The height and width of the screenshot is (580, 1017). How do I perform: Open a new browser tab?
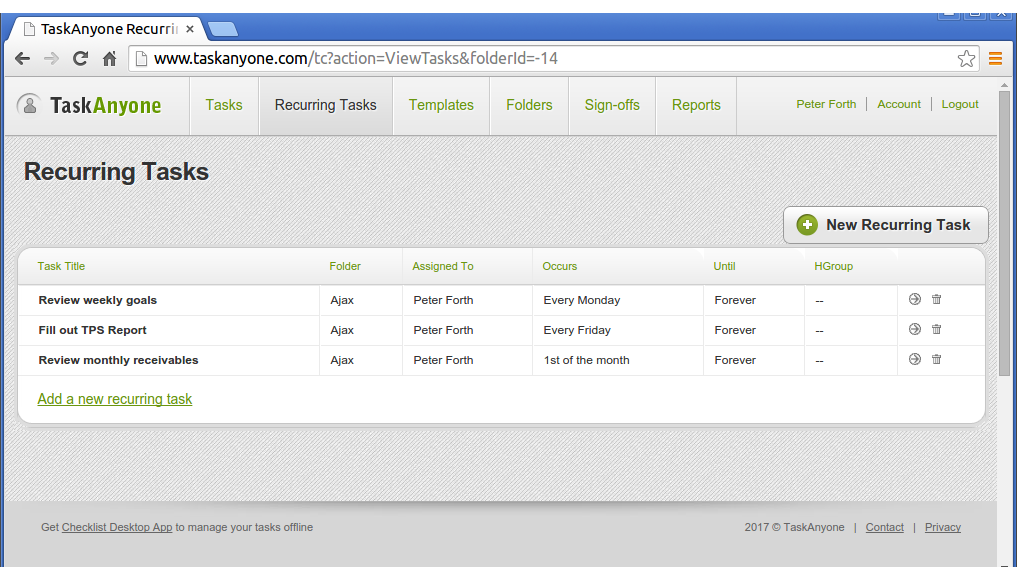[222, 29]
